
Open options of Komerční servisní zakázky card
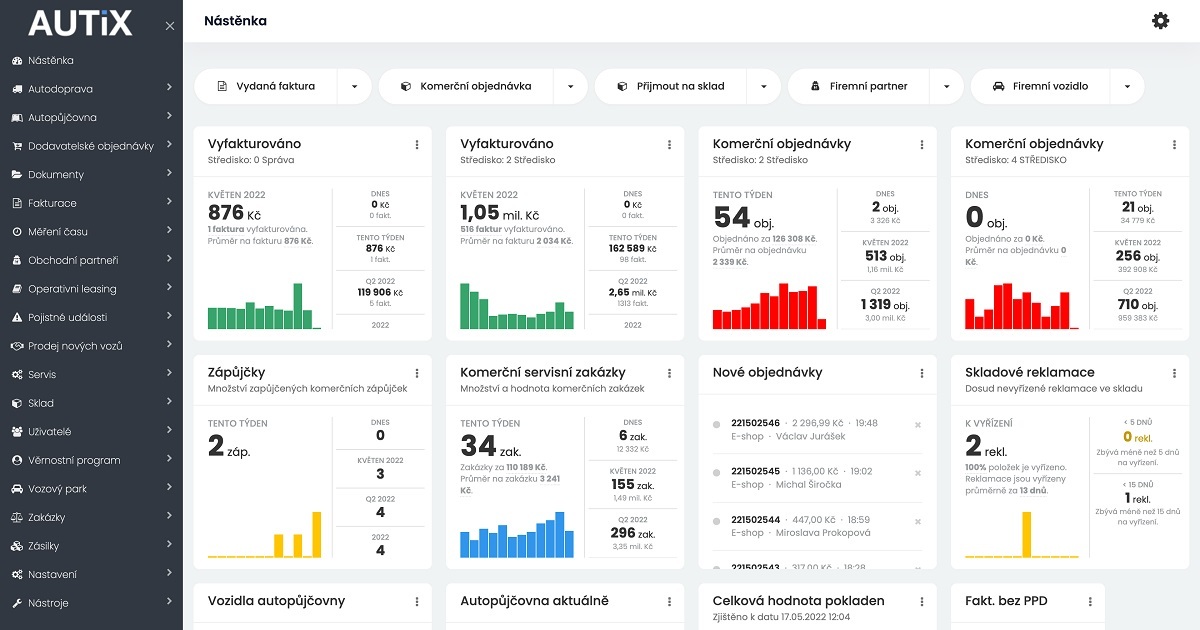pos(669,373)
